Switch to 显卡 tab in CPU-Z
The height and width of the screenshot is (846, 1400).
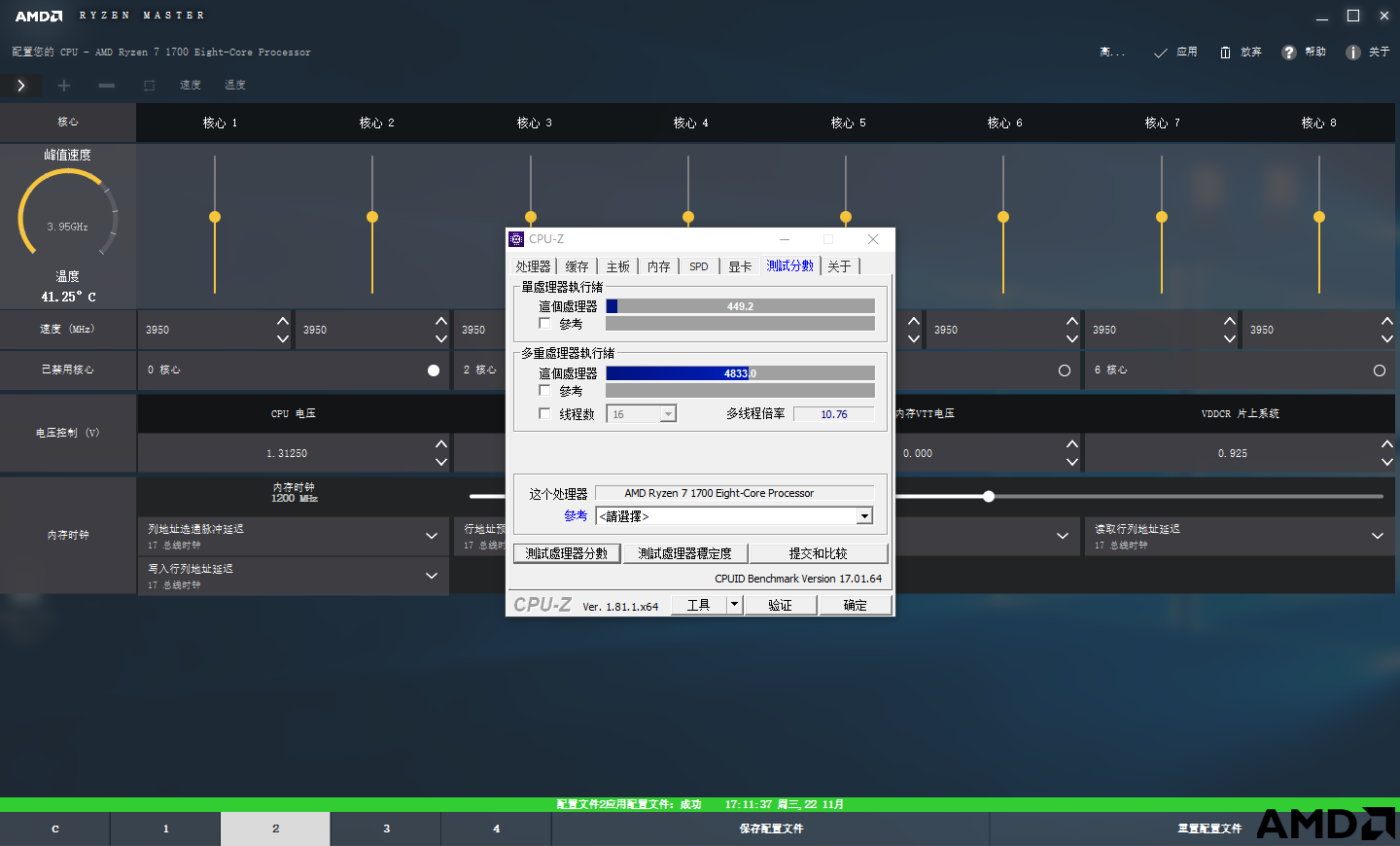tap(740, 266)
